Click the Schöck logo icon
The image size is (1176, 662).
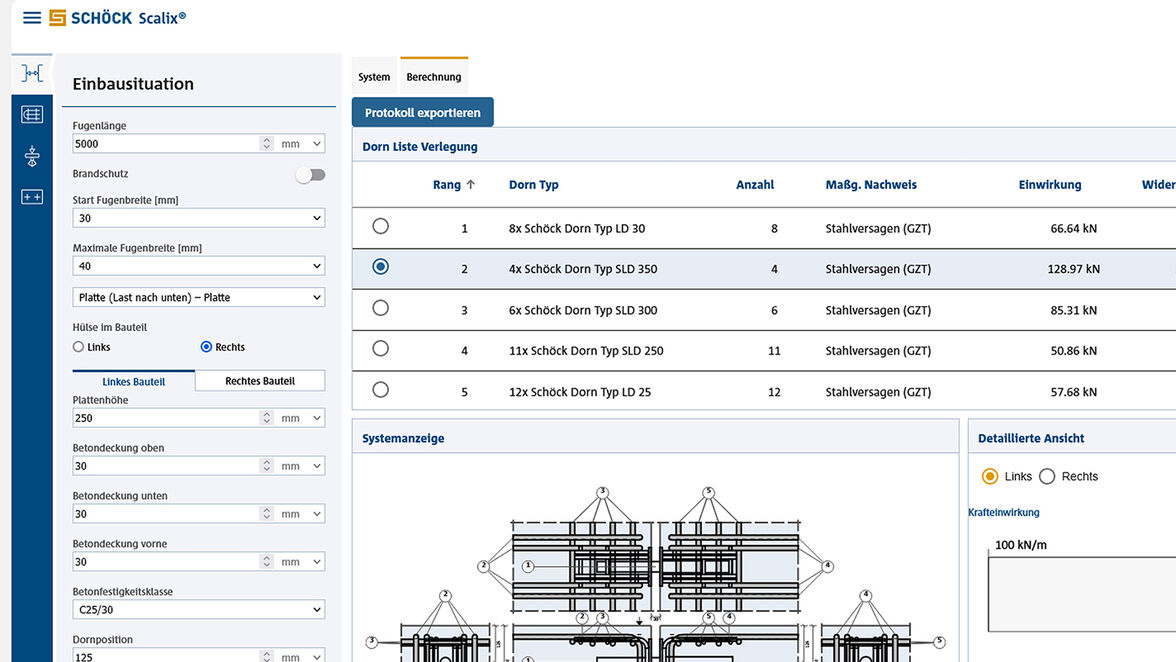click(58, 18)
